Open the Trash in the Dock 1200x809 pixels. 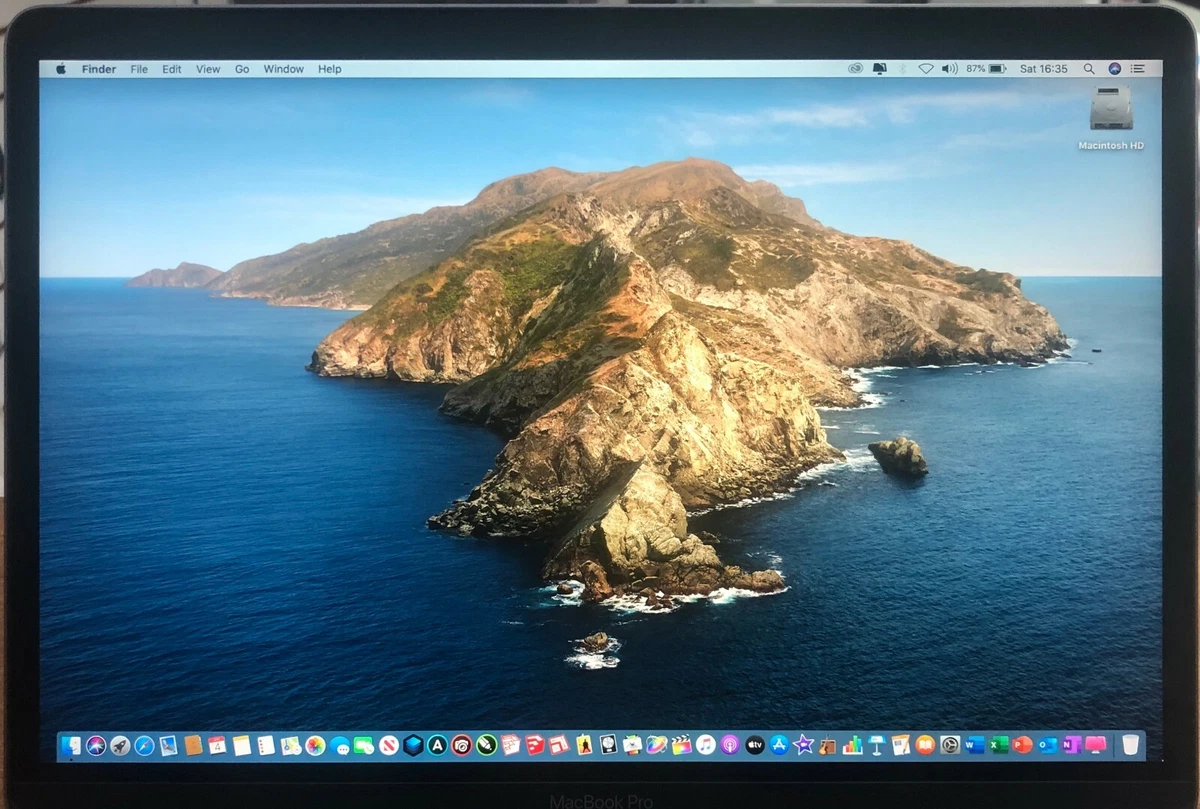[x=1131, y=744]
